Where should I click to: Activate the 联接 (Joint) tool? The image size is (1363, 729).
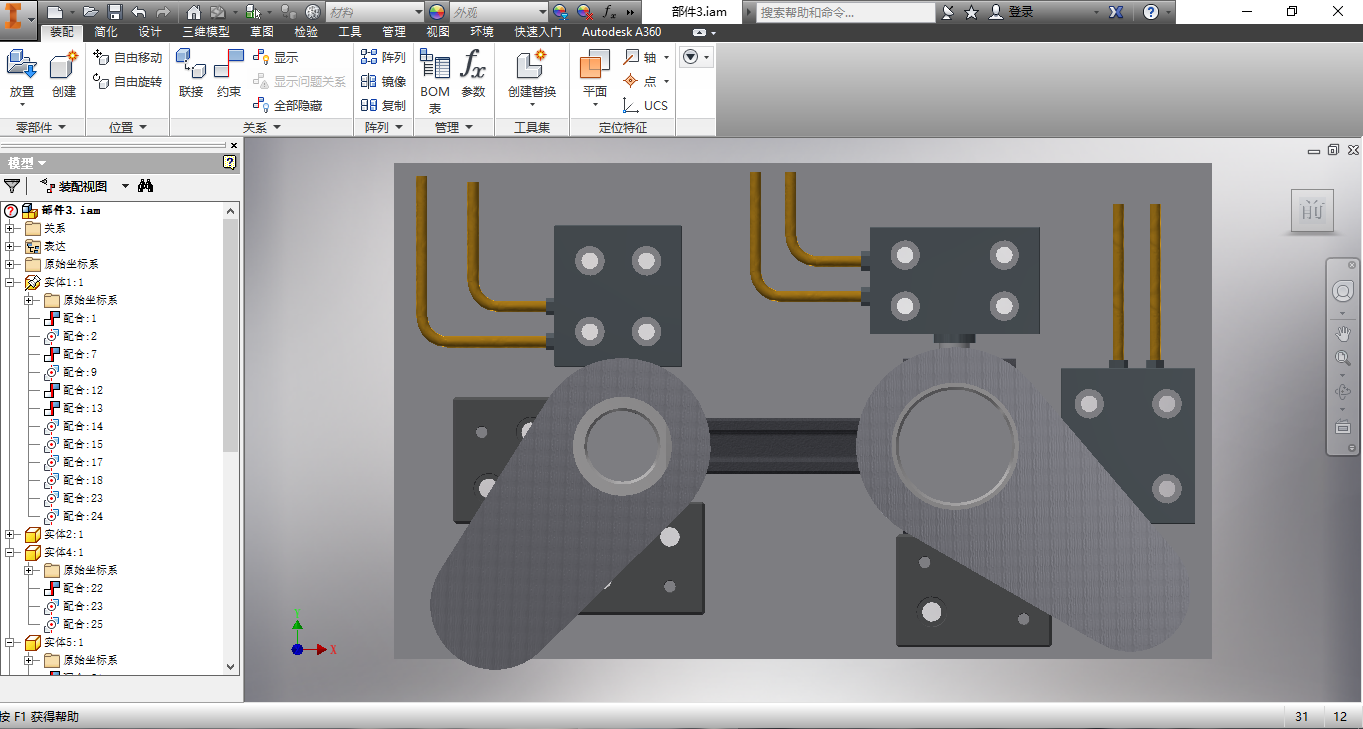tap(191, 74)
